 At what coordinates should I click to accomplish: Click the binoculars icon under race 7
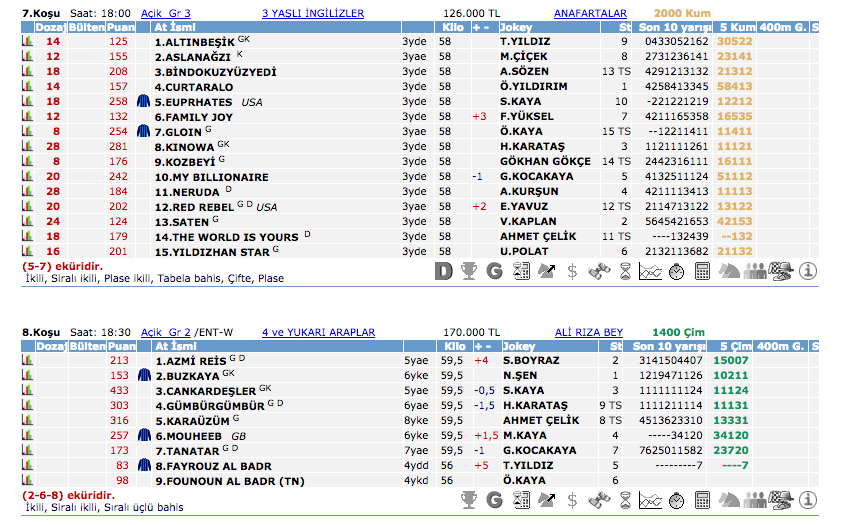click(x=598, y=271)
